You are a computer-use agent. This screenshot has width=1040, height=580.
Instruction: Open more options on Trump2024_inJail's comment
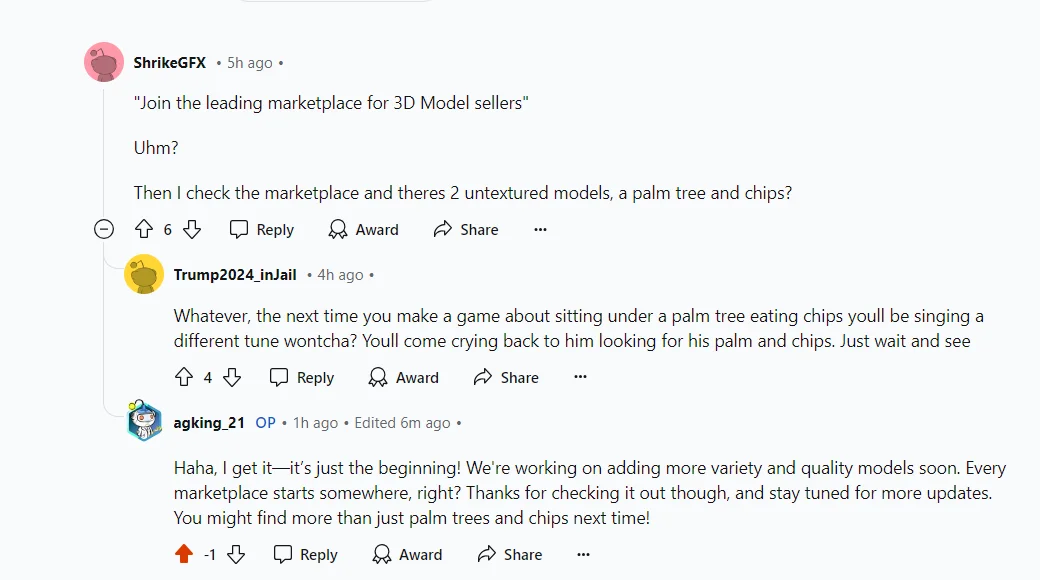click(580, 377)
